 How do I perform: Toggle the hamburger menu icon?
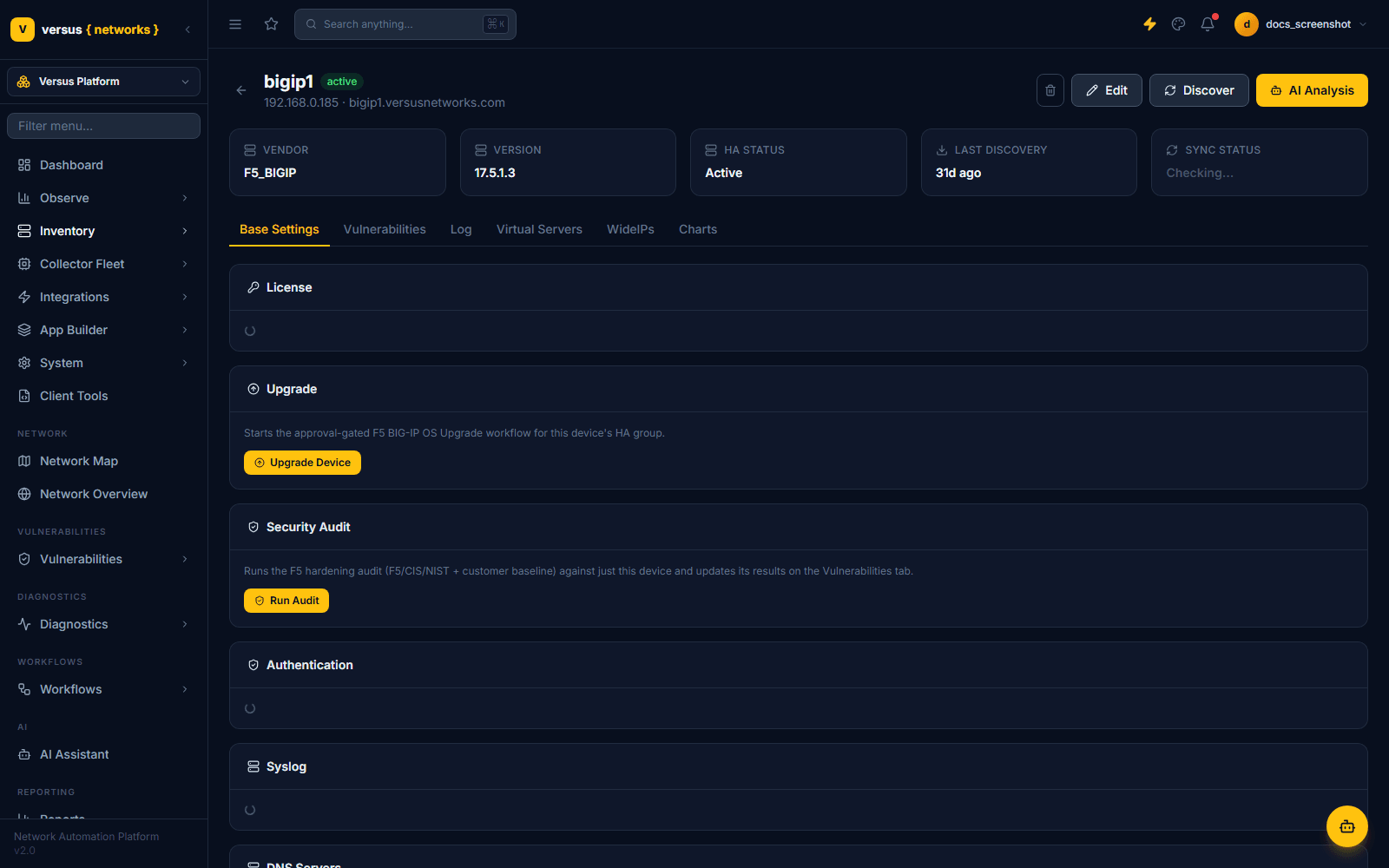tap(235, 24)
